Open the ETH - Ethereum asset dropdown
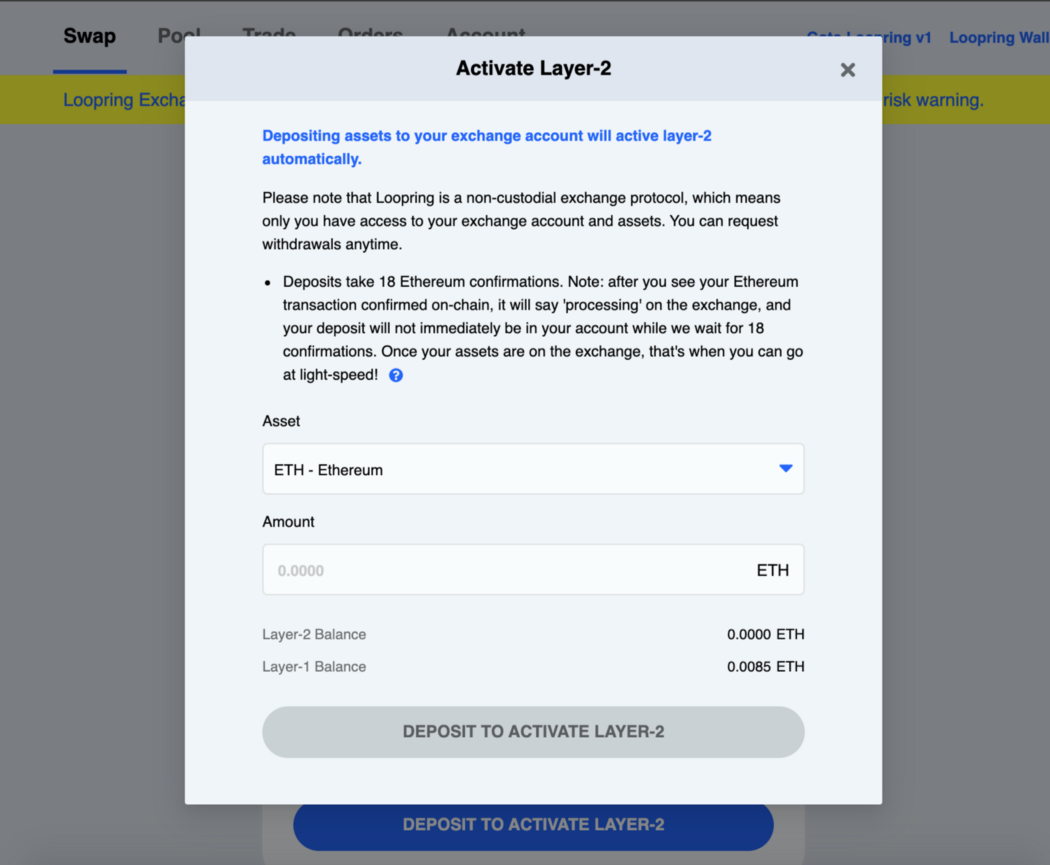This screenshot has height=865, width=1050. tap(532, 469)
